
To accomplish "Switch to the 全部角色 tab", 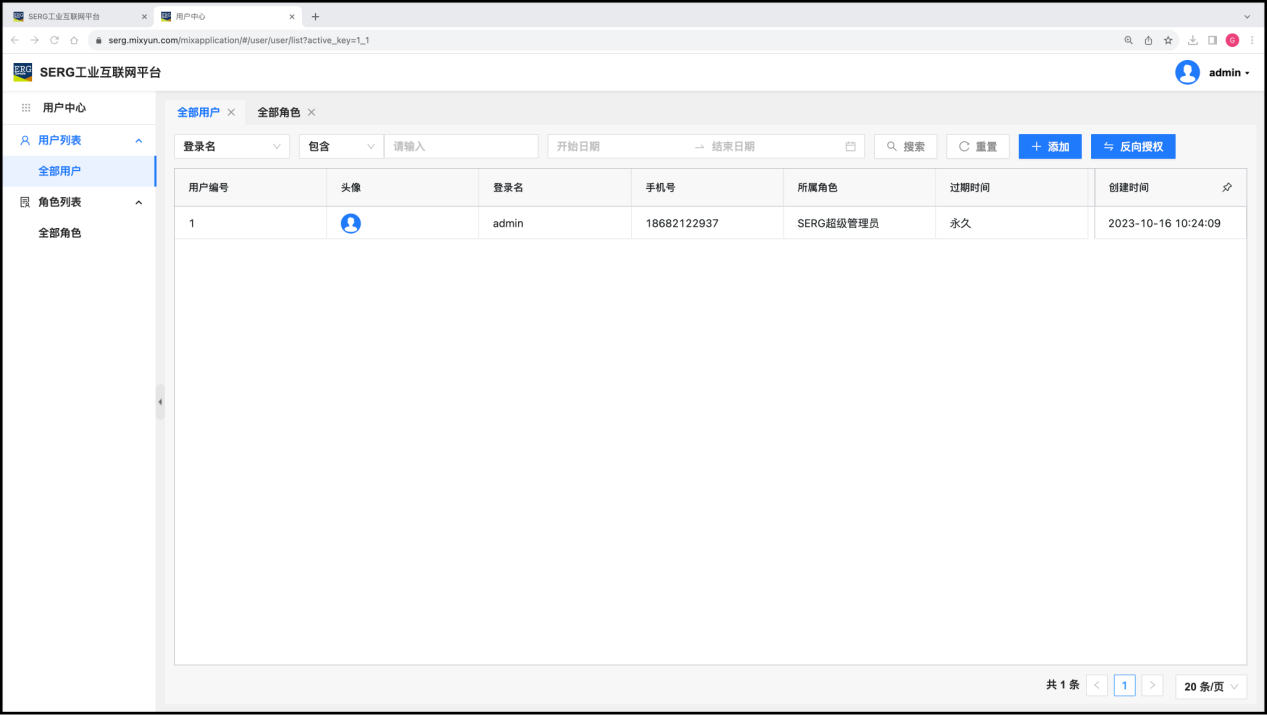I will (278, 112).
